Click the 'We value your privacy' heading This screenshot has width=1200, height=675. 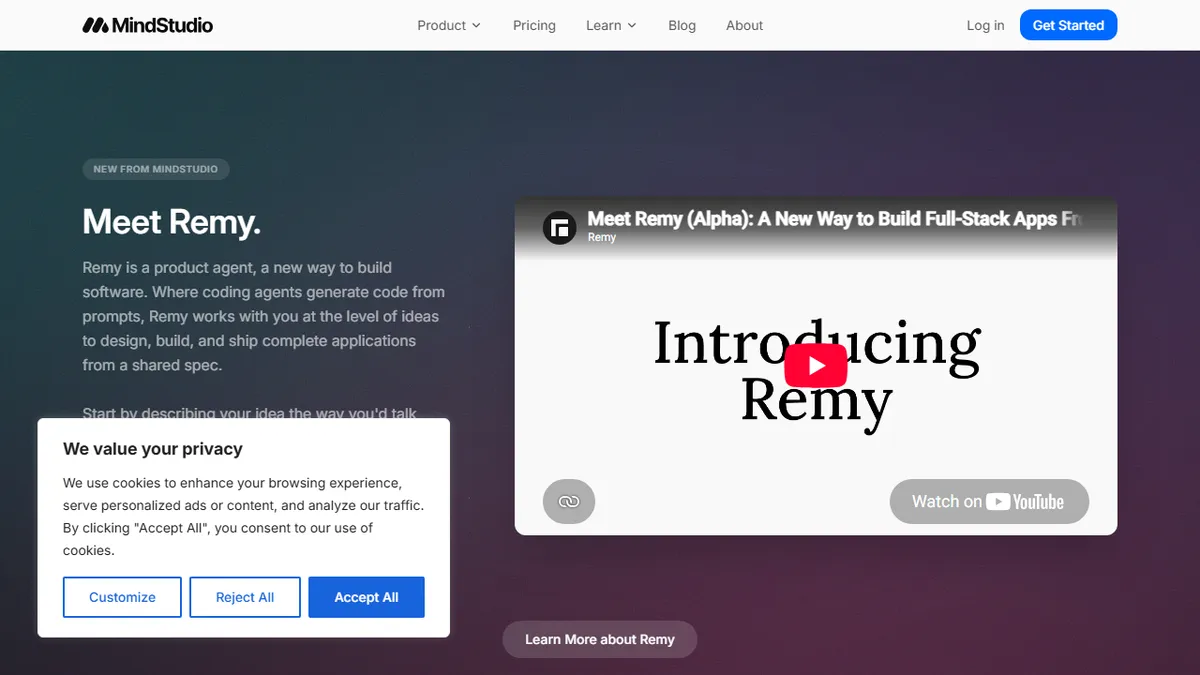pyautogui.click(x=153, y=449)
